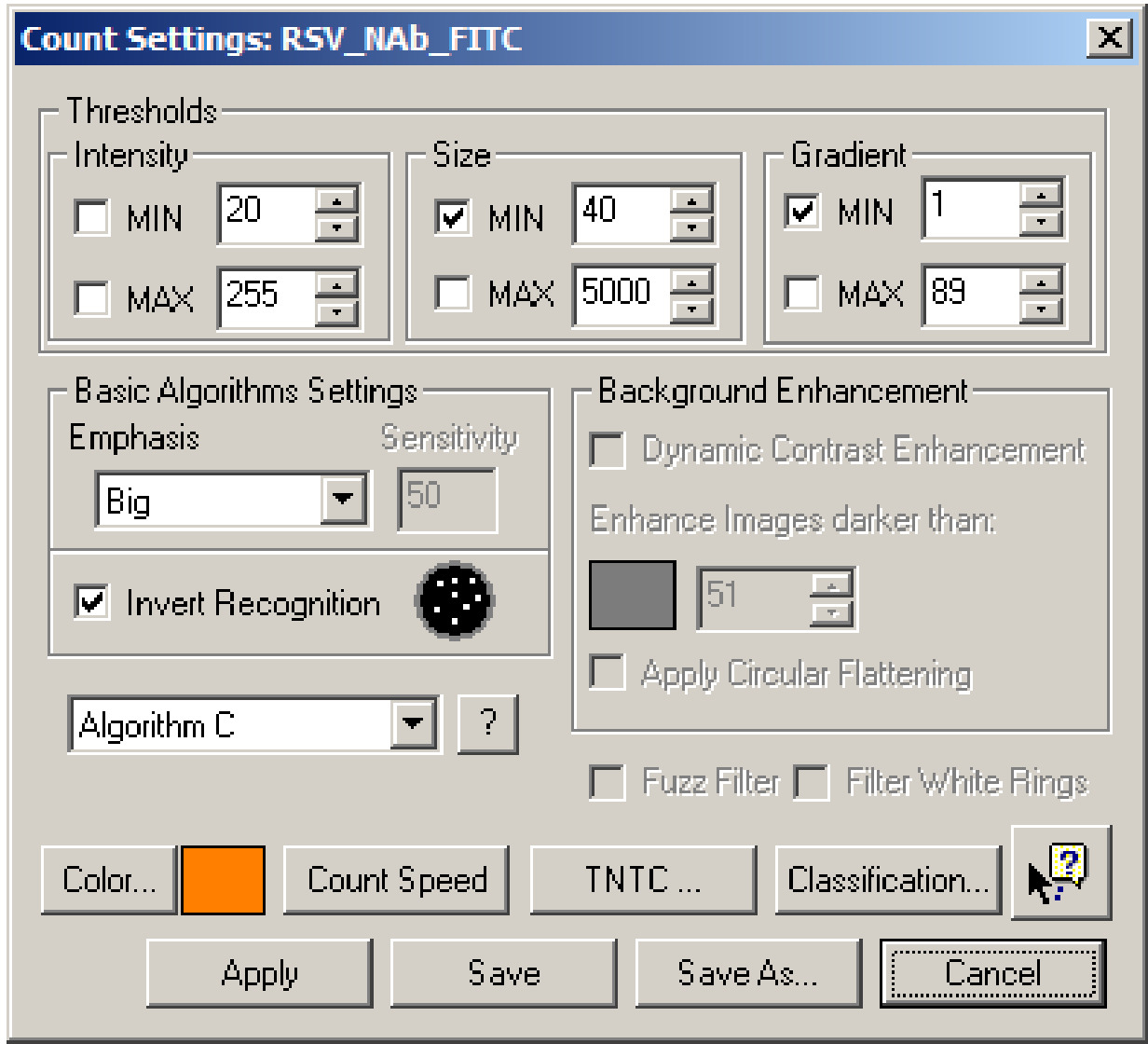1148x1044 pixels.
Task: Open the Color... picker button
Action: click(x=109, y=880)
